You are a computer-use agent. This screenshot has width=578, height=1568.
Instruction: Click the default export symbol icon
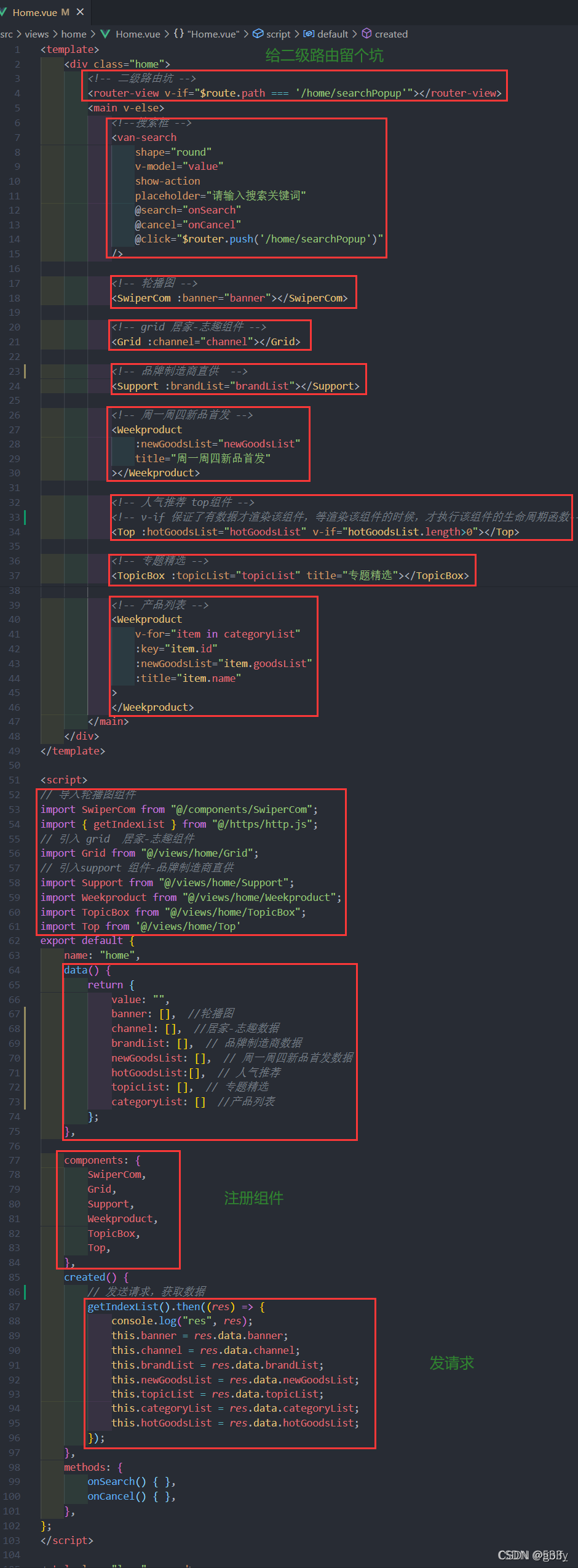click(309, 34)
